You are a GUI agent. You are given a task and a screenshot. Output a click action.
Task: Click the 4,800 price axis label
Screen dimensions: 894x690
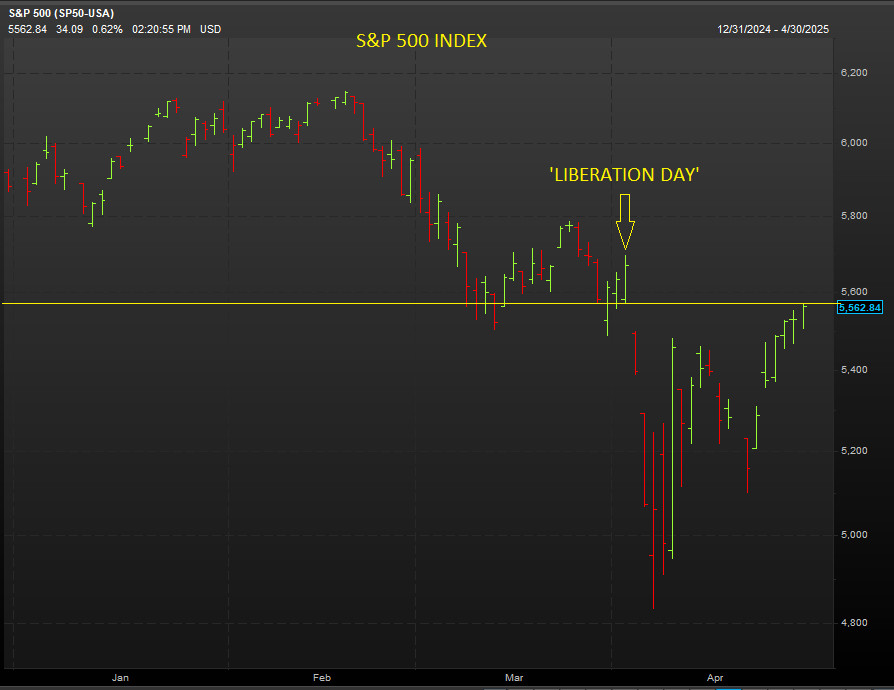(854, 622)
